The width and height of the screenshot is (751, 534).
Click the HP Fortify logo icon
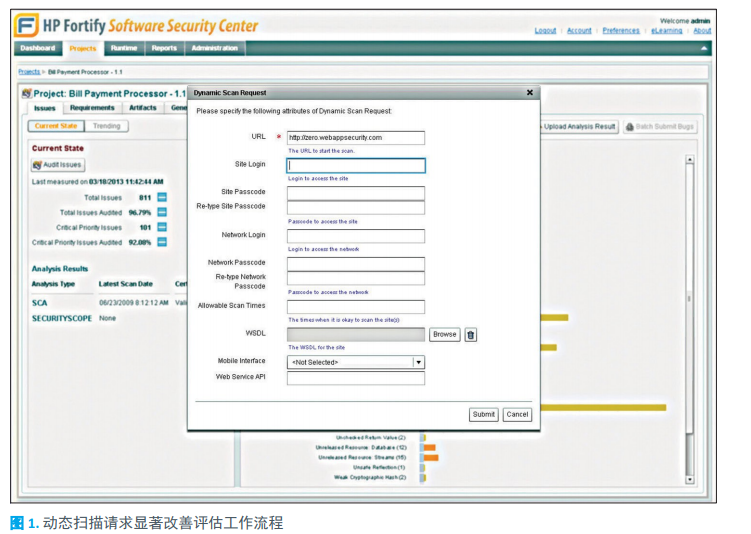coord(26,25)
